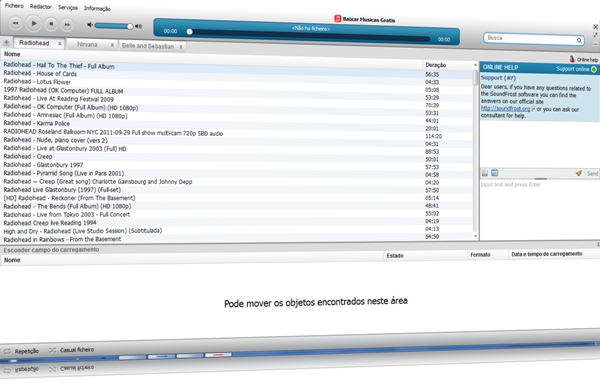Switch to the Nirvana tab
The image size is (600, 387).
pyautogui.click(x=87, y=44)
